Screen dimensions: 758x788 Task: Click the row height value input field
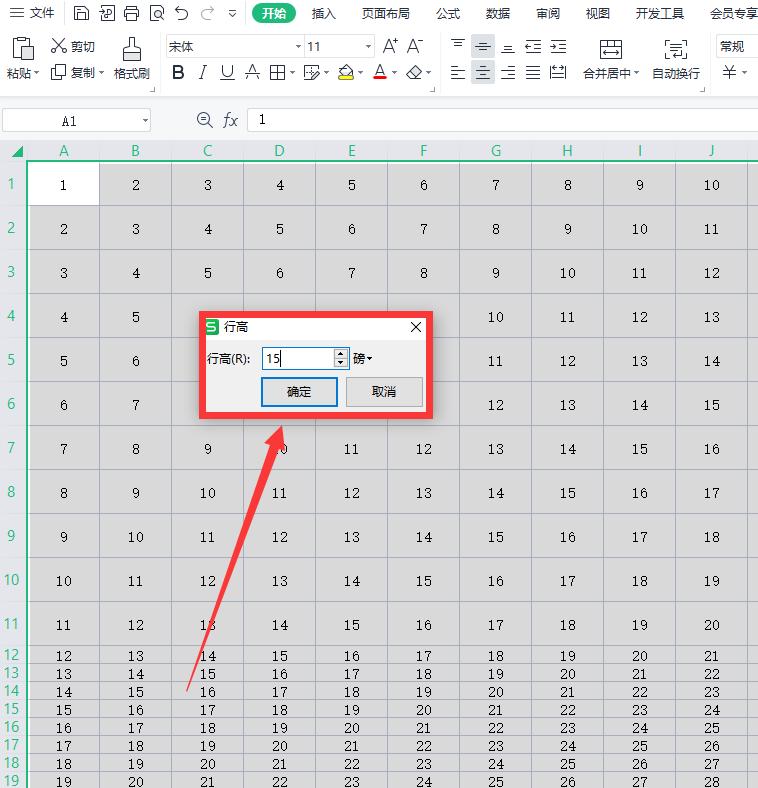click(298, 358)
